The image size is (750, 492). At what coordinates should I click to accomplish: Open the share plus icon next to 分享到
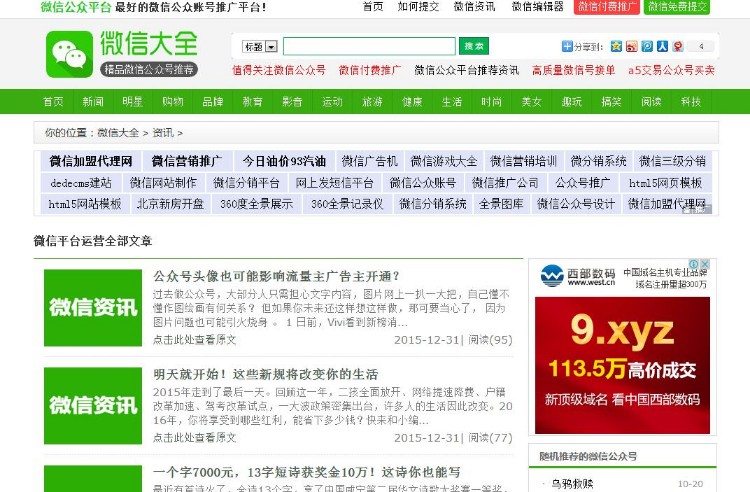pyautogui.click(x=567, y=46)
